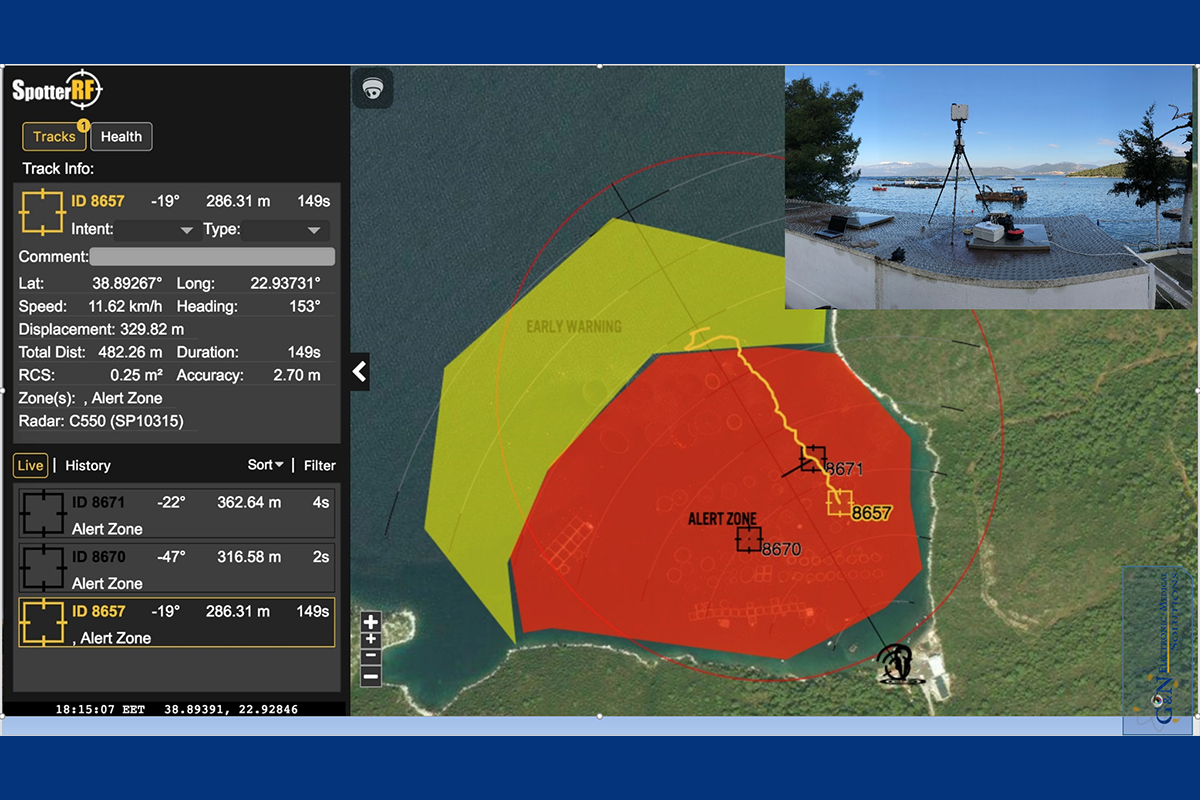This screenshot has width=1200, height=800.
Task: Open the Sort dropdown menu
Action: pyautogui.click(x=265, y=465)
